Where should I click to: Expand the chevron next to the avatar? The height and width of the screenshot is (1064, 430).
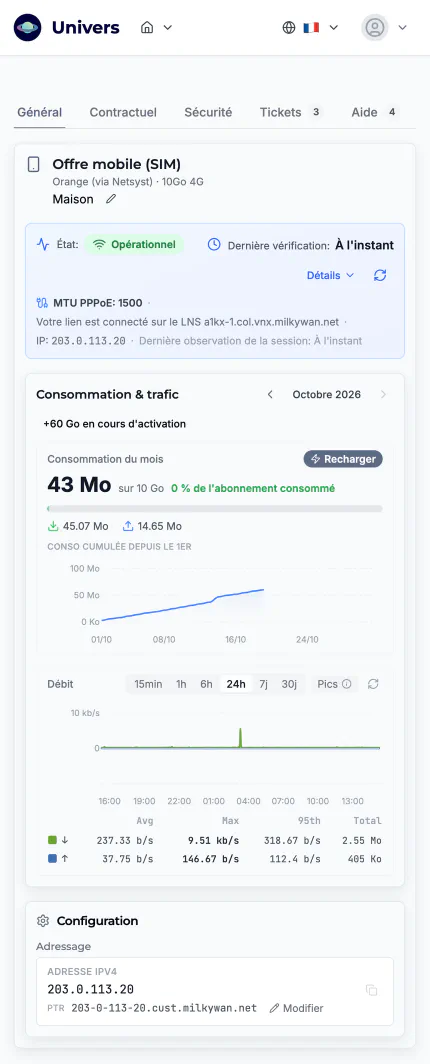402,27
